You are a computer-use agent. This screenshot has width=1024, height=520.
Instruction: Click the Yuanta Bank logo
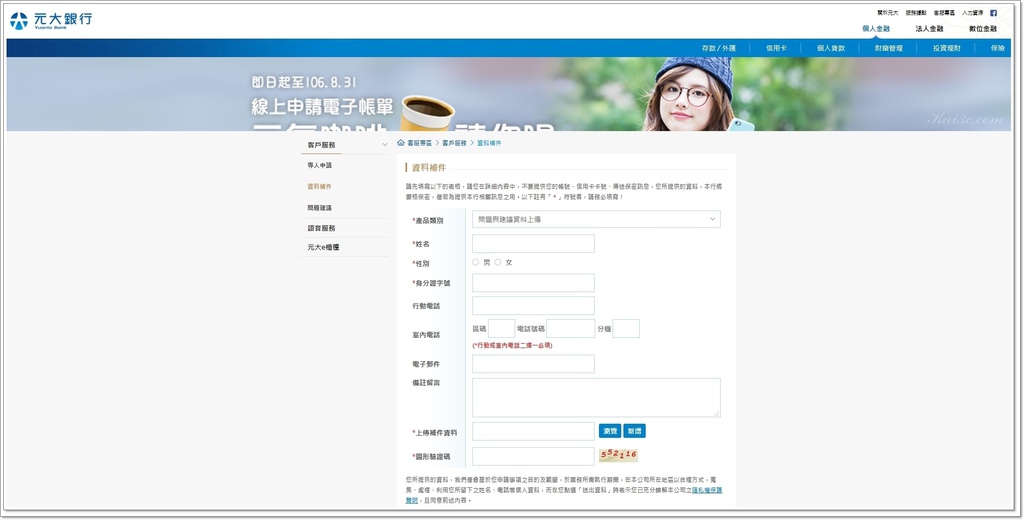pyautogui.click(x=51, y=20)
